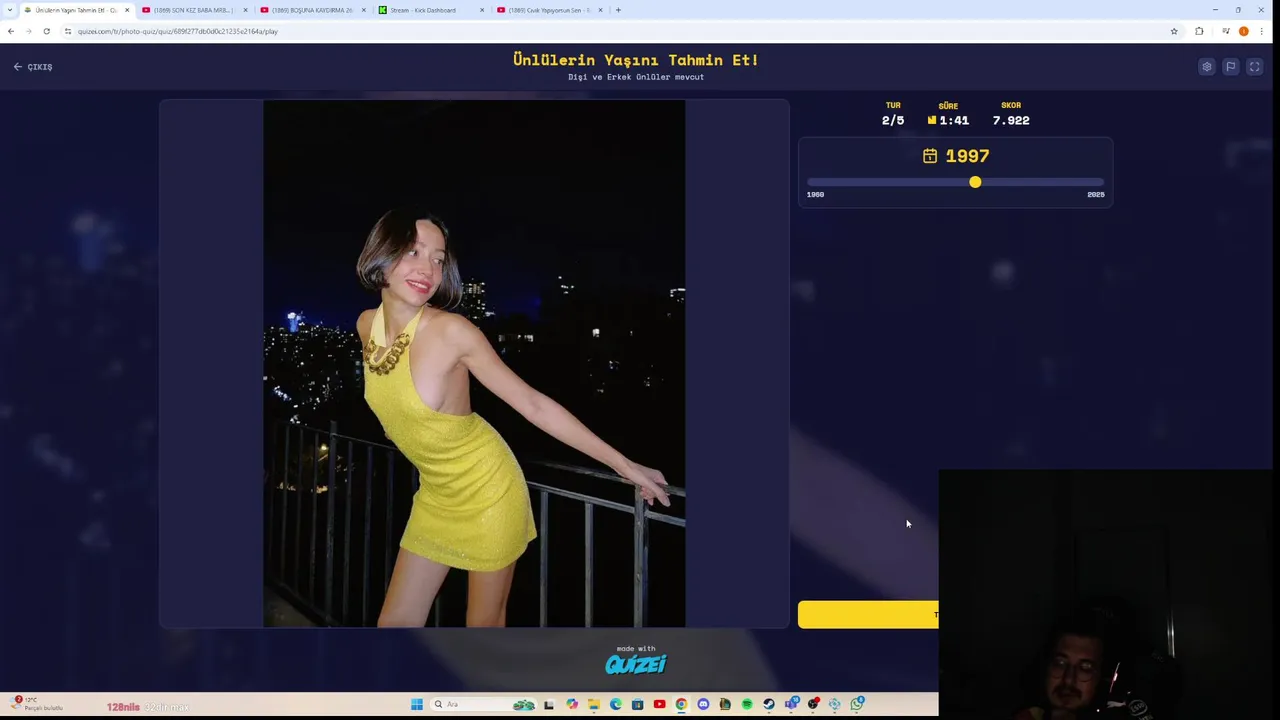The width and height of the screenshot is (1280, 720).
Task: Open League of Legends taskbar icon
Action: (725, 704)
